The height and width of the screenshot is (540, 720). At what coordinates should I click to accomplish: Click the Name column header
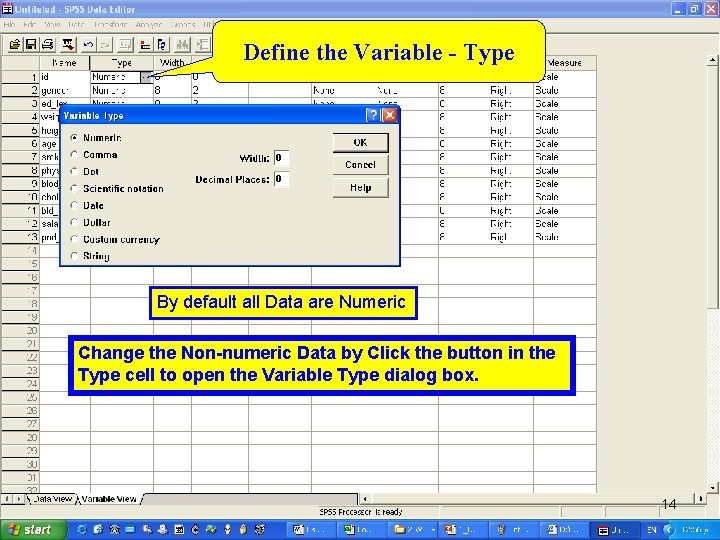65,63
